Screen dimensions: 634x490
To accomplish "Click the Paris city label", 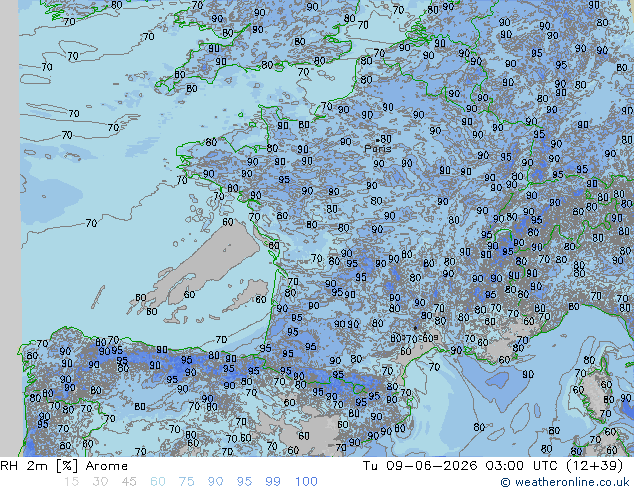I will click(378, 148).
